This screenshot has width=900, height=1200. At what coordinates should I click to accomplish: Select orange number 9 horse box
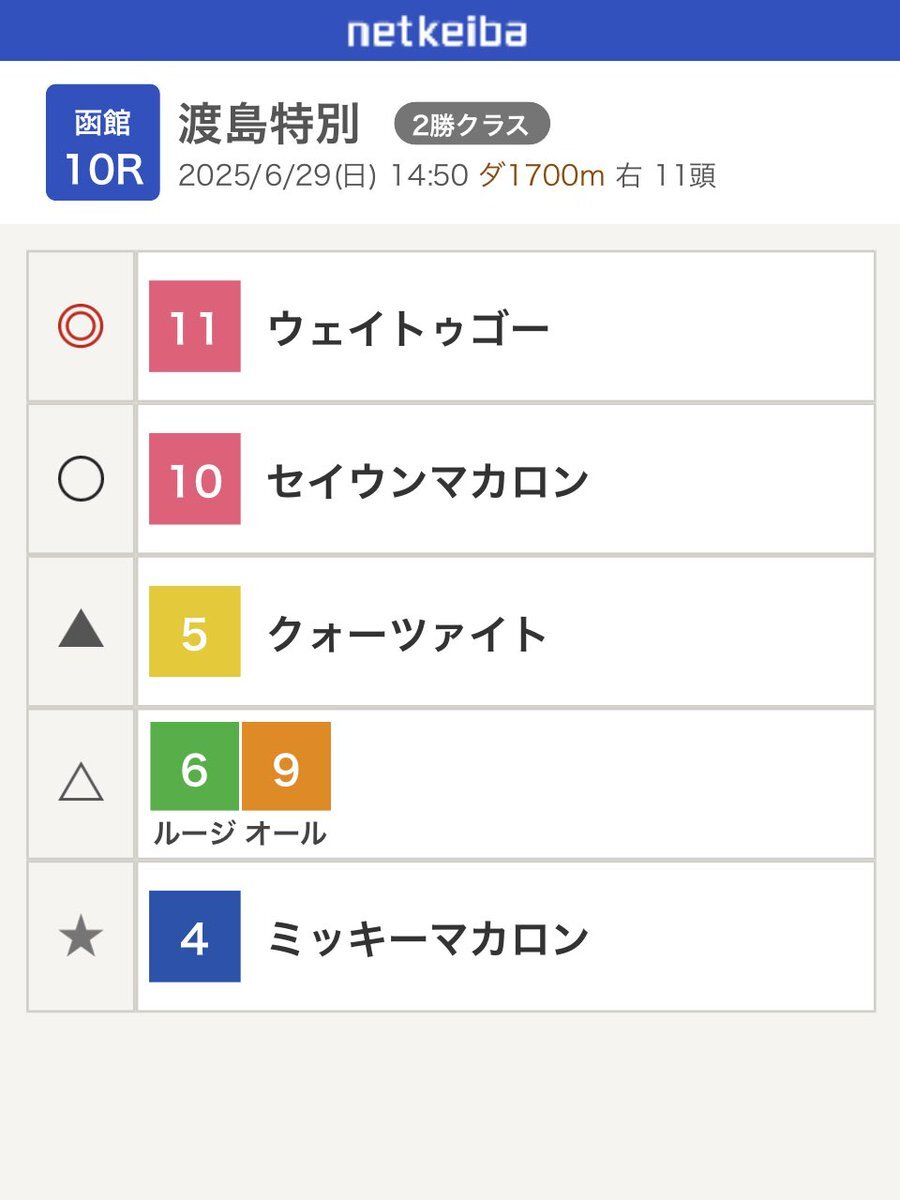click(x=286, y=767)
